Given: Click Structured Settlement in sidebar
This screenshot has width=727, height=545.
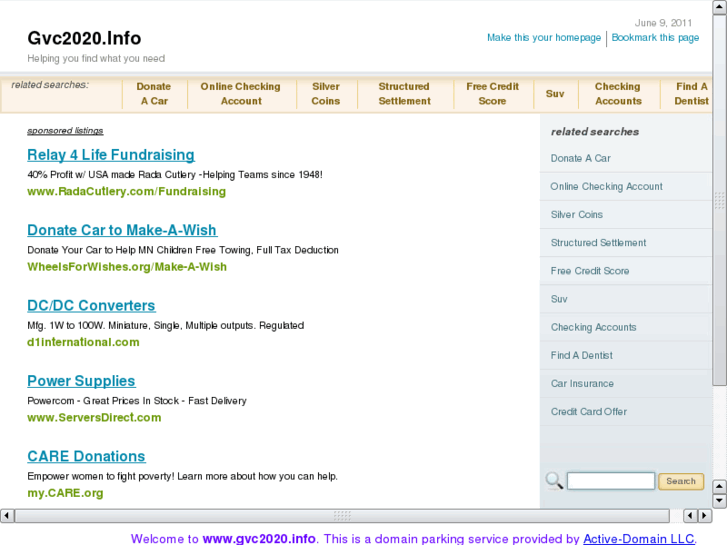Looking at the screenshot, I should 598,243.
